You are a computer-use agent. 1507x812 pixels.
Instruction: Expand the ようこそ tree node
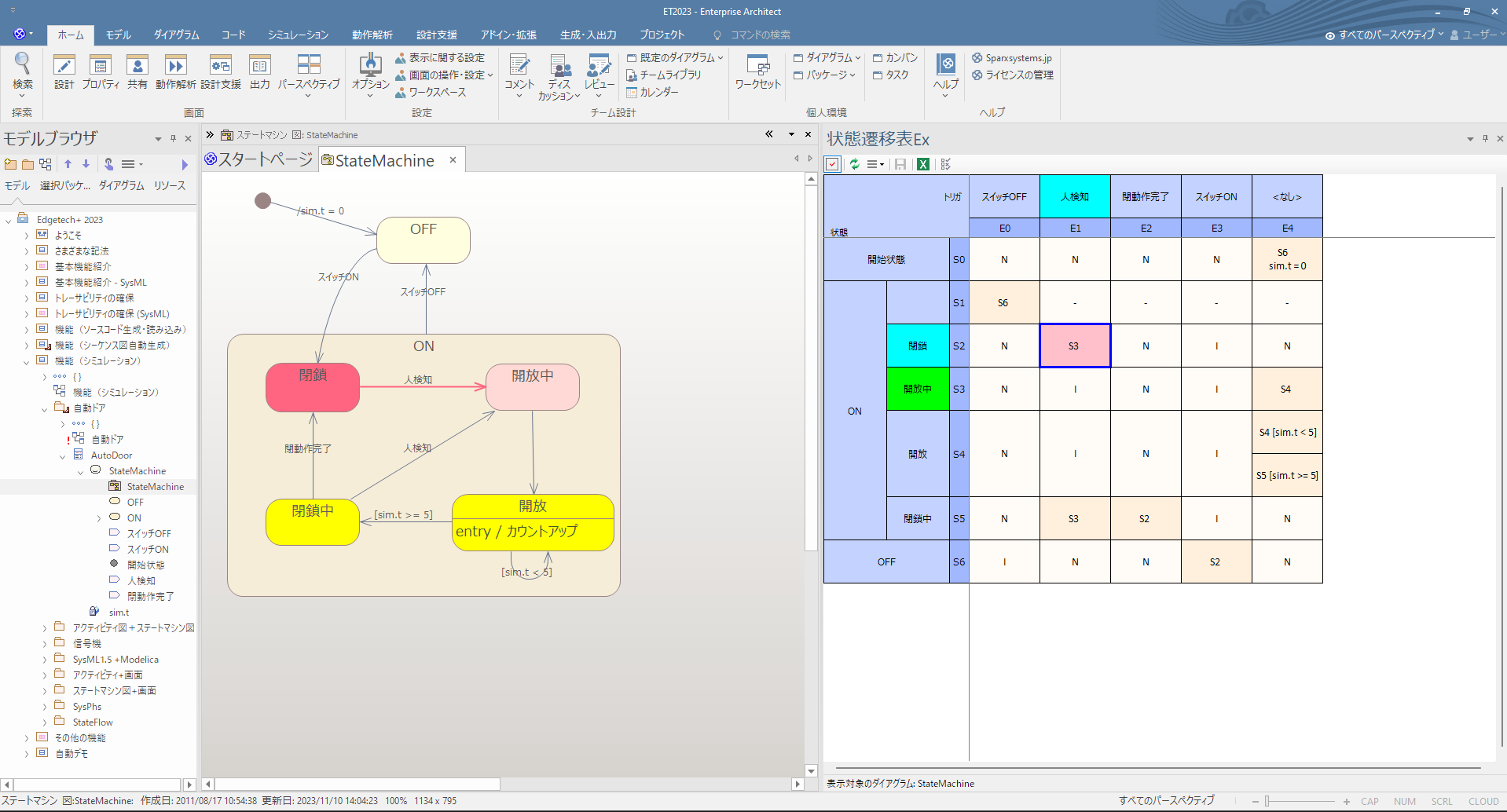[26, 236]
